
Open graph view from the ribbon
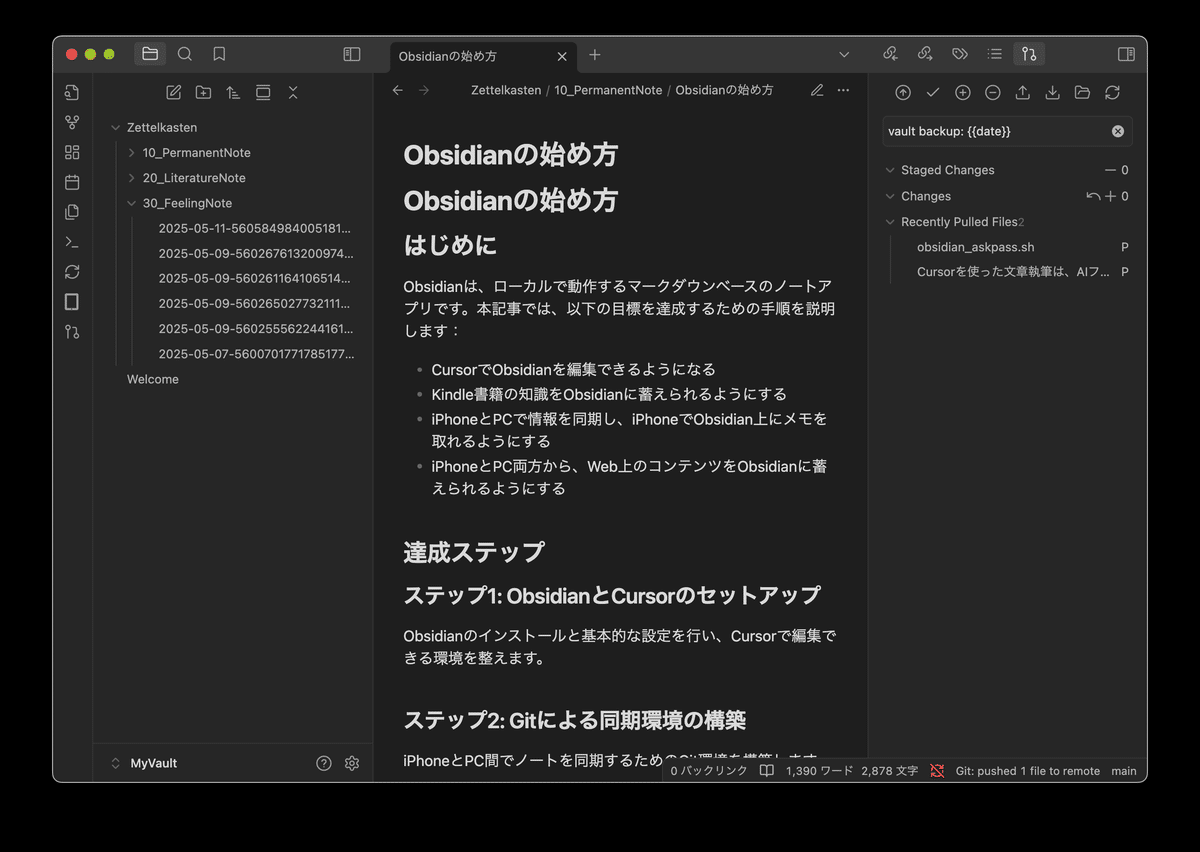point(72,123)
